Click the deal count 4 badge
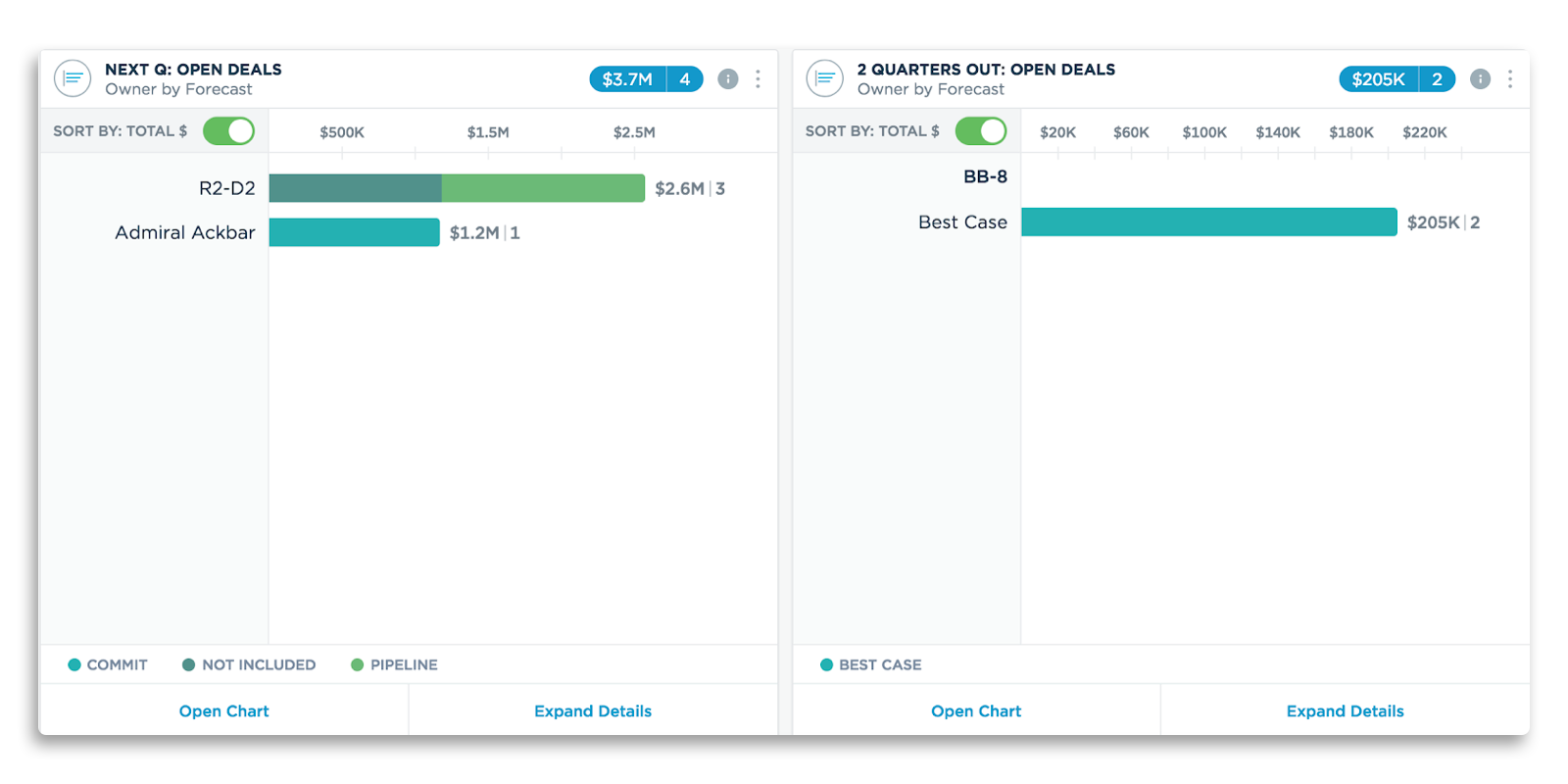This screenshot has width=1568, height=784. [685, 79]
